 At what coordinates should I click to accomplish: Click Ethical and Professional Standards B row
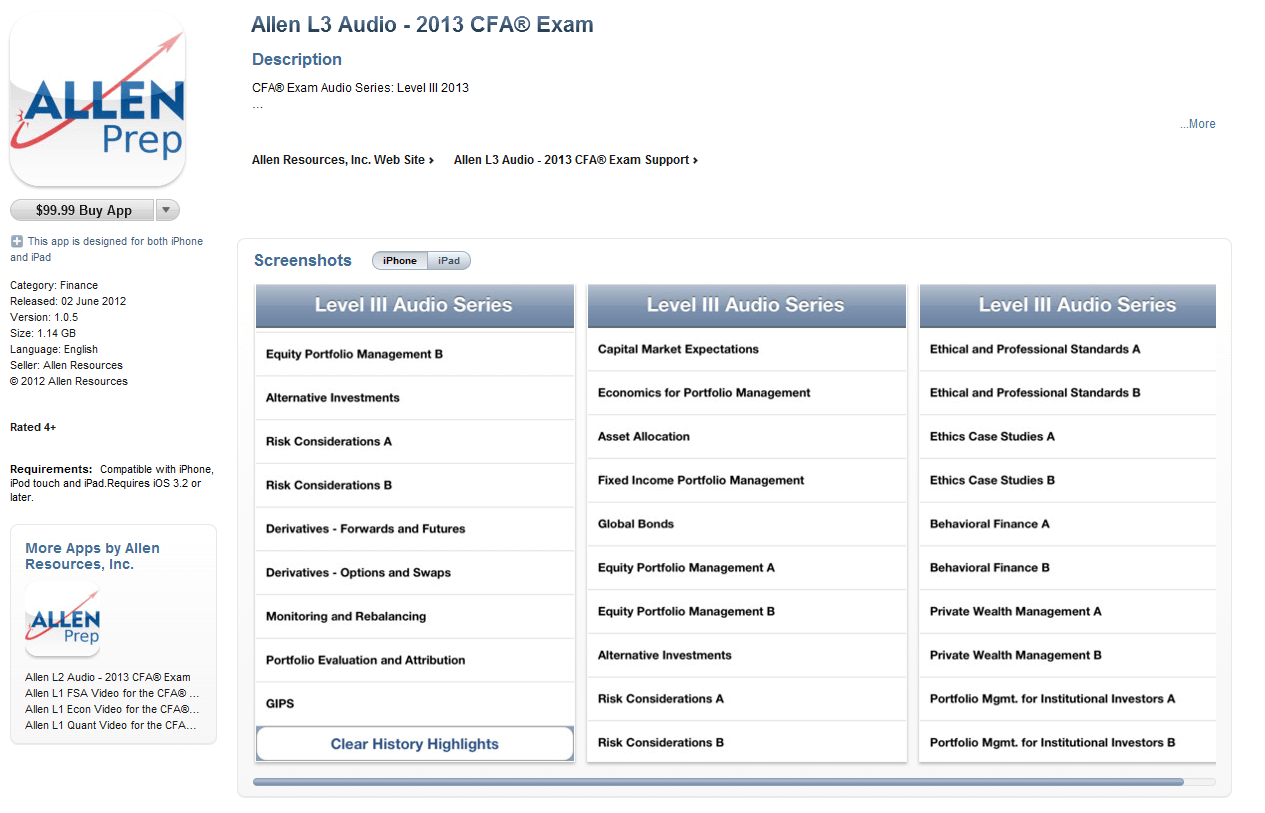pyautogui.click(x=1068, y=393)
